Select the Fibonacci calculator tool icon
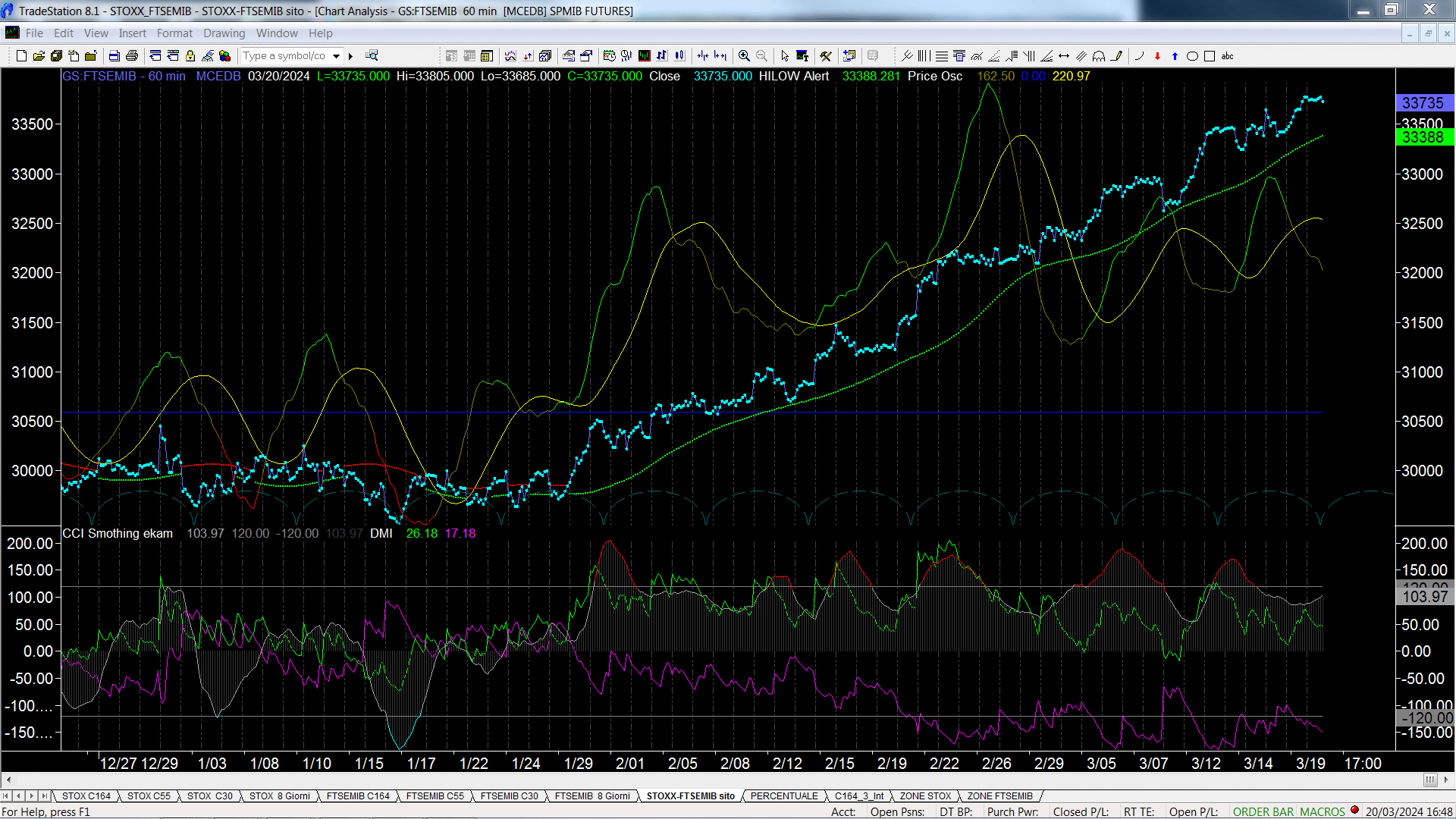 (x=959, y=55)
